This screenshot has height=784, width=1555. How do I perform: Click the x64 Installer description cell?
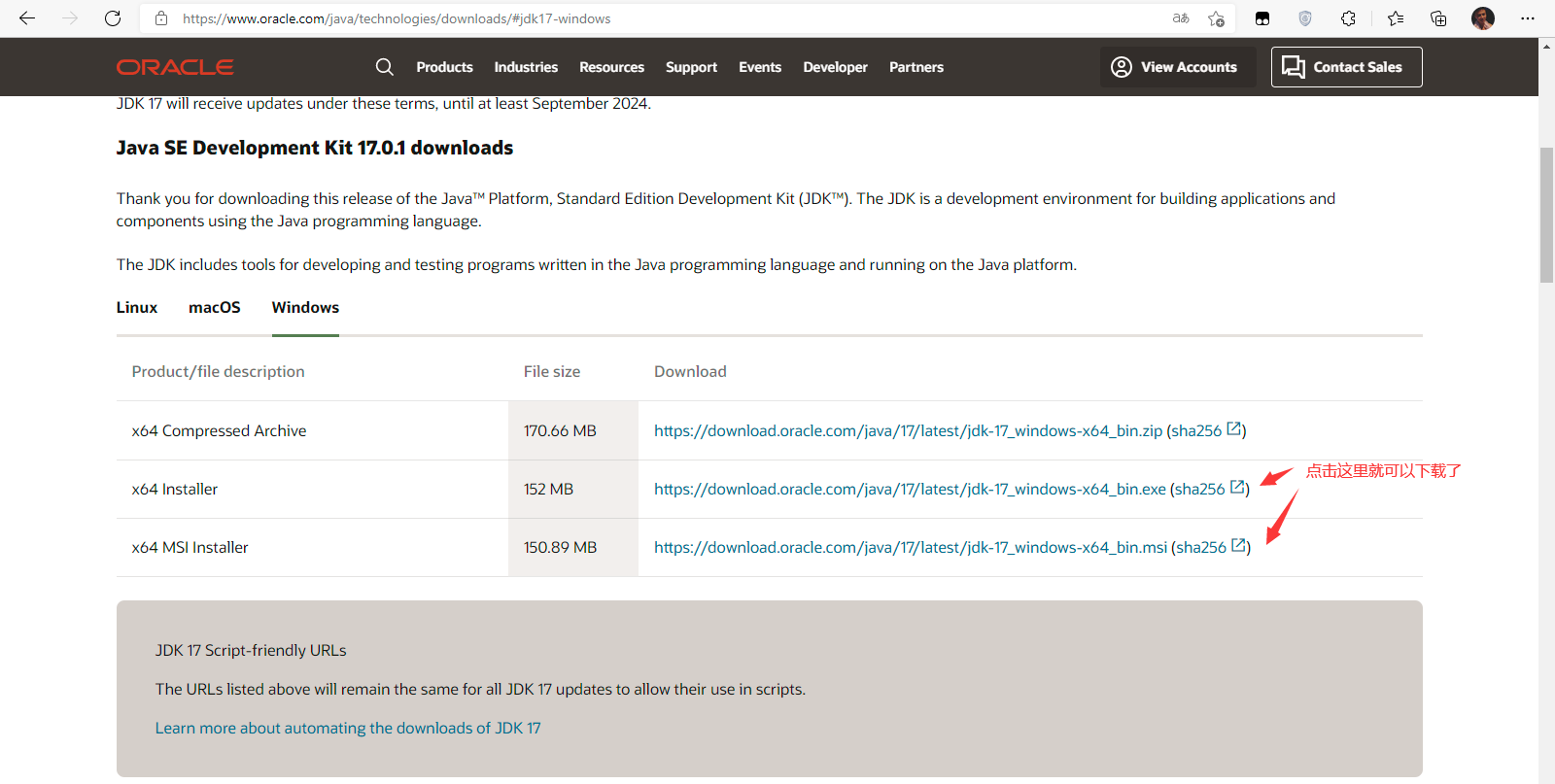[x=312, y=489]
